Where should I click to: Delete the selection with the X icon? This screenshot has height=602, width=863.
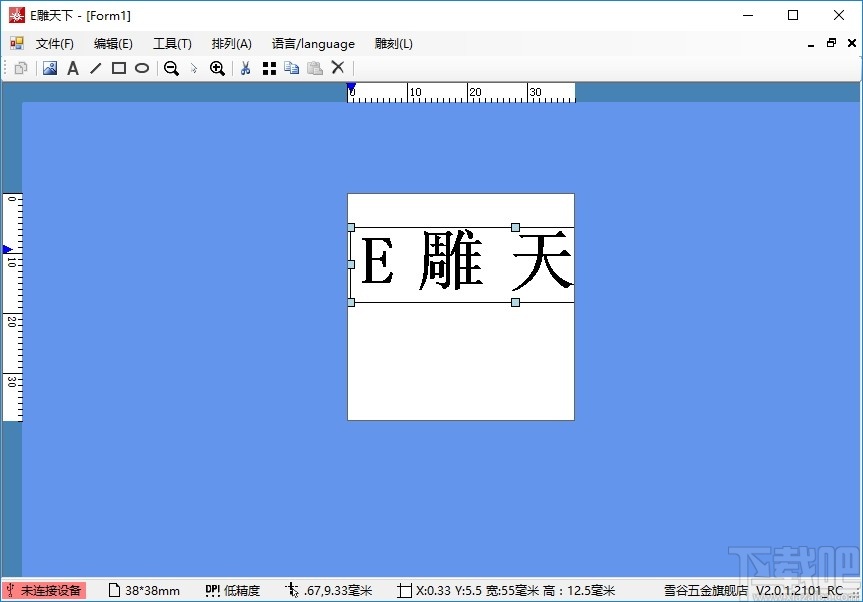[338, 67]
